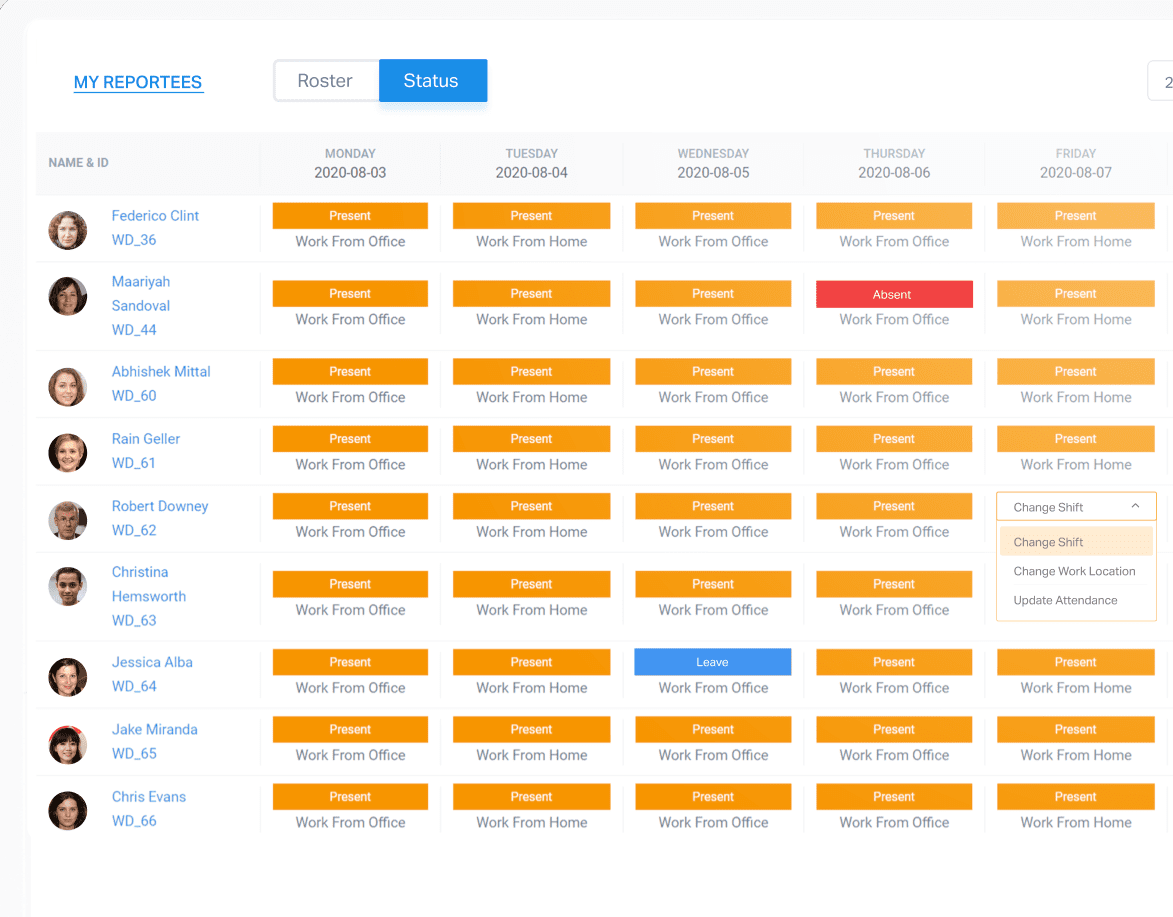
Task: Click Jessica Alba's Friday Present badge
Action: pyautogui.click(x=1076, y=662)
